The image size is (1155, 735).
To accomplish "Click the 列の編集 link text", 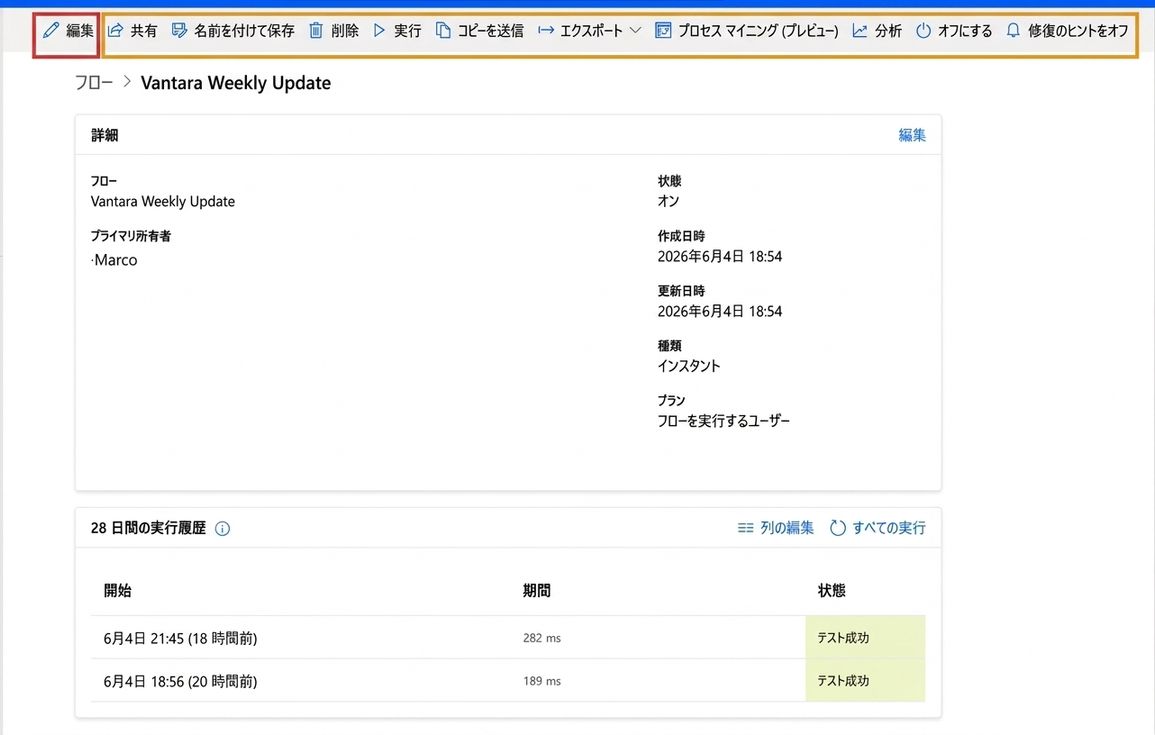I will tap(787, 528).
